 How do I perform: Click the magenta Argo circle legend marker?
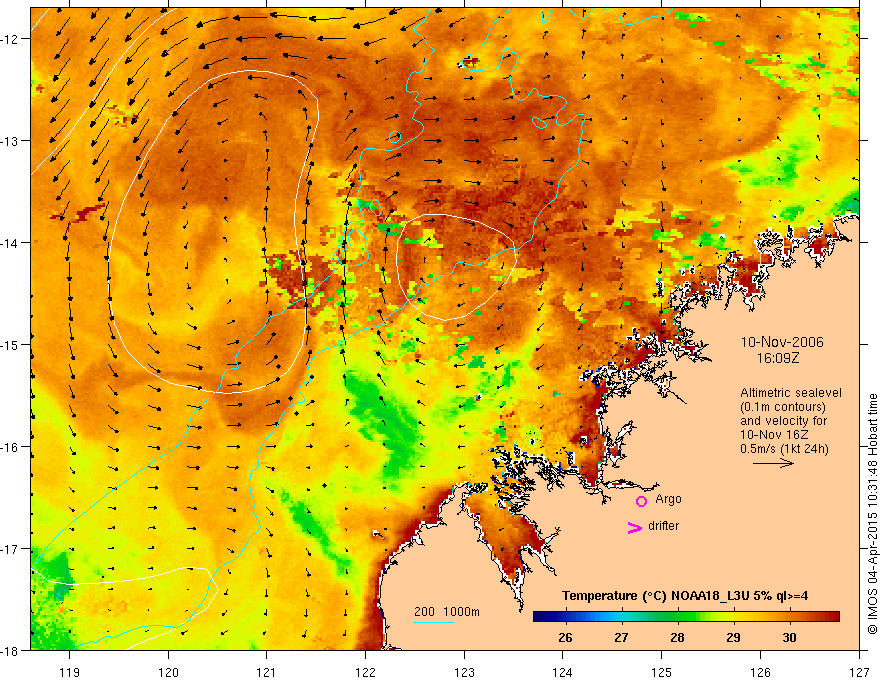pyautogui.click(x=641, y=501)
